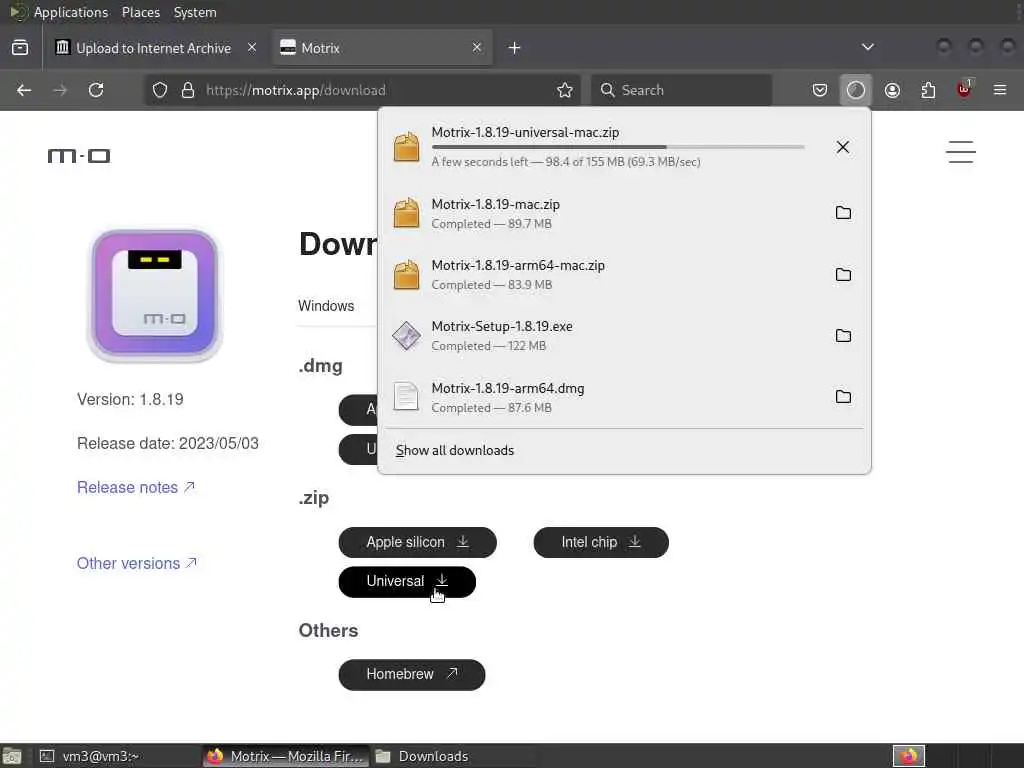Save page to Pocket icon

coord(820,90)
